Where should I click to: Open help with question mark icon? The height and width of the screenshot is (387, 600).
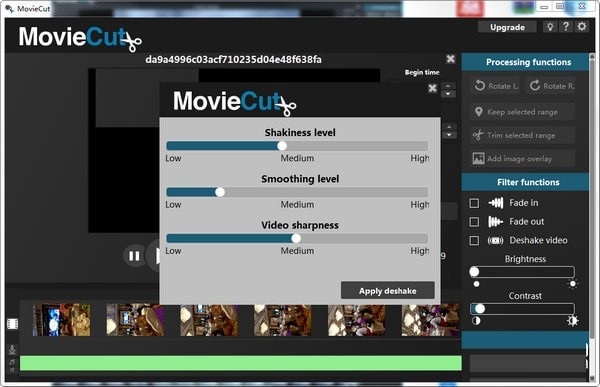coord(566,27)
